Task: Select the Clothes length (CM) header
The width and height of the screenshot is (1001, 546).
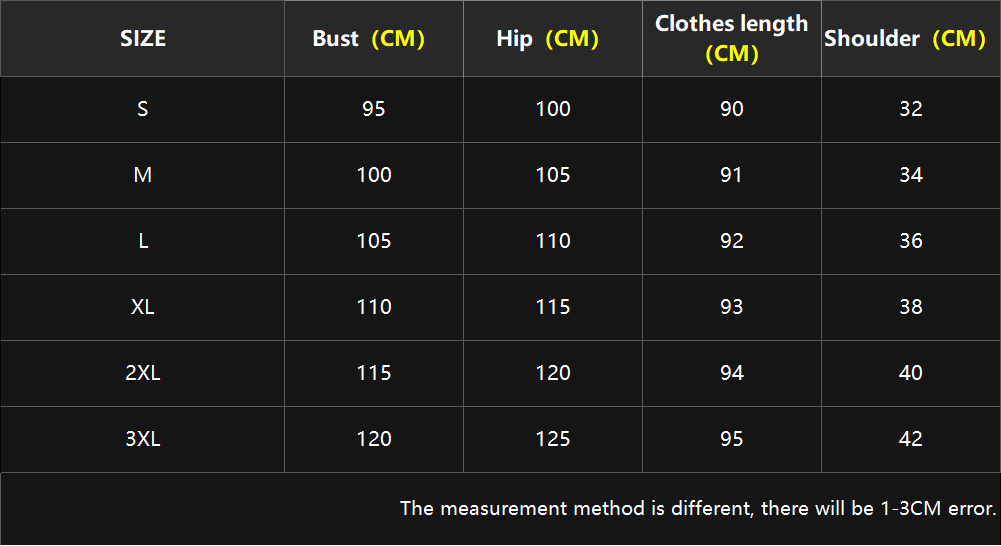Action: point(732,38)
